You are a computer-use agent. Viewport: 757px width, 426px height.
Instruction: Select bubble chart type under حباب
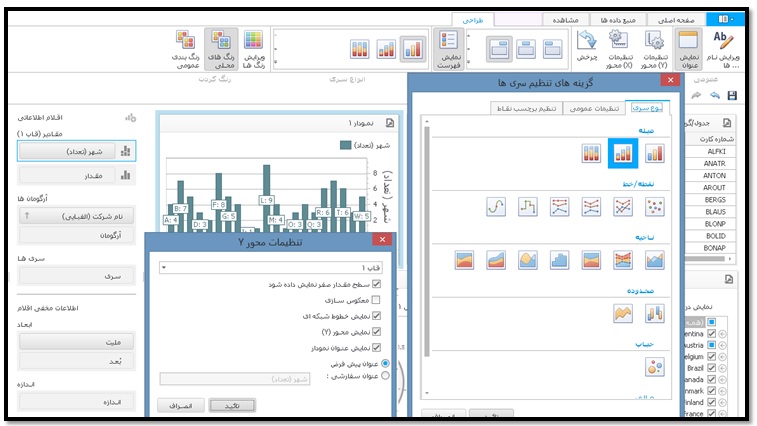pyautogui.click(x=655, y=367)
